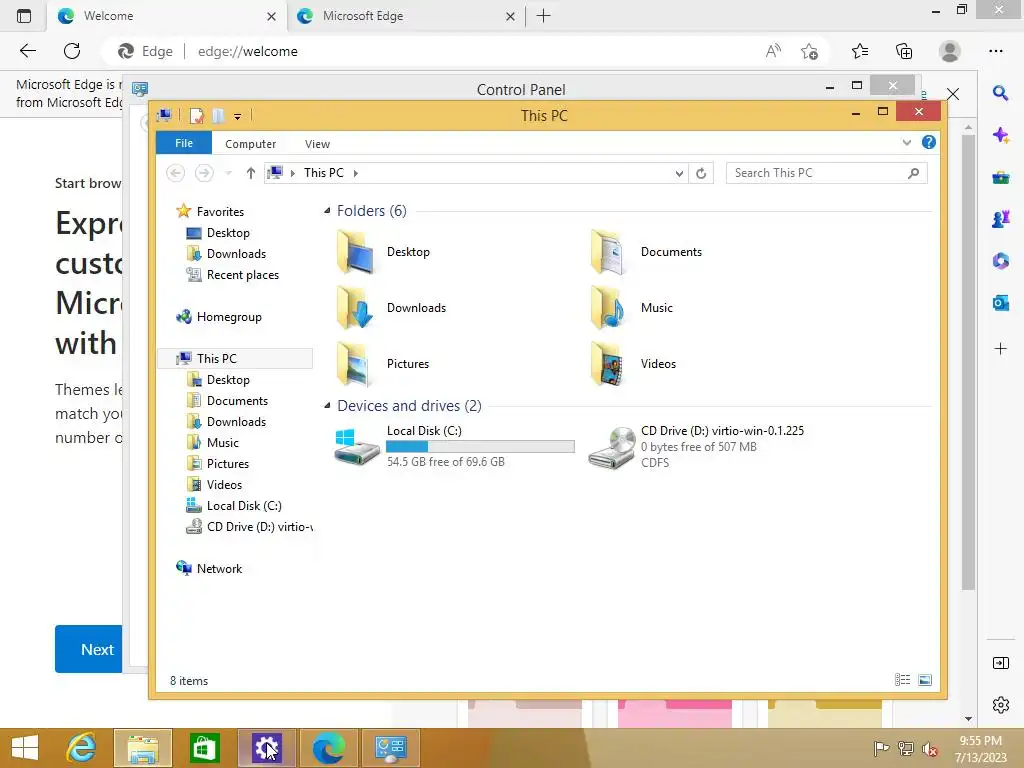Click the Up one level arrow in Explorer
1024x768 pixels.
point(251,173)
